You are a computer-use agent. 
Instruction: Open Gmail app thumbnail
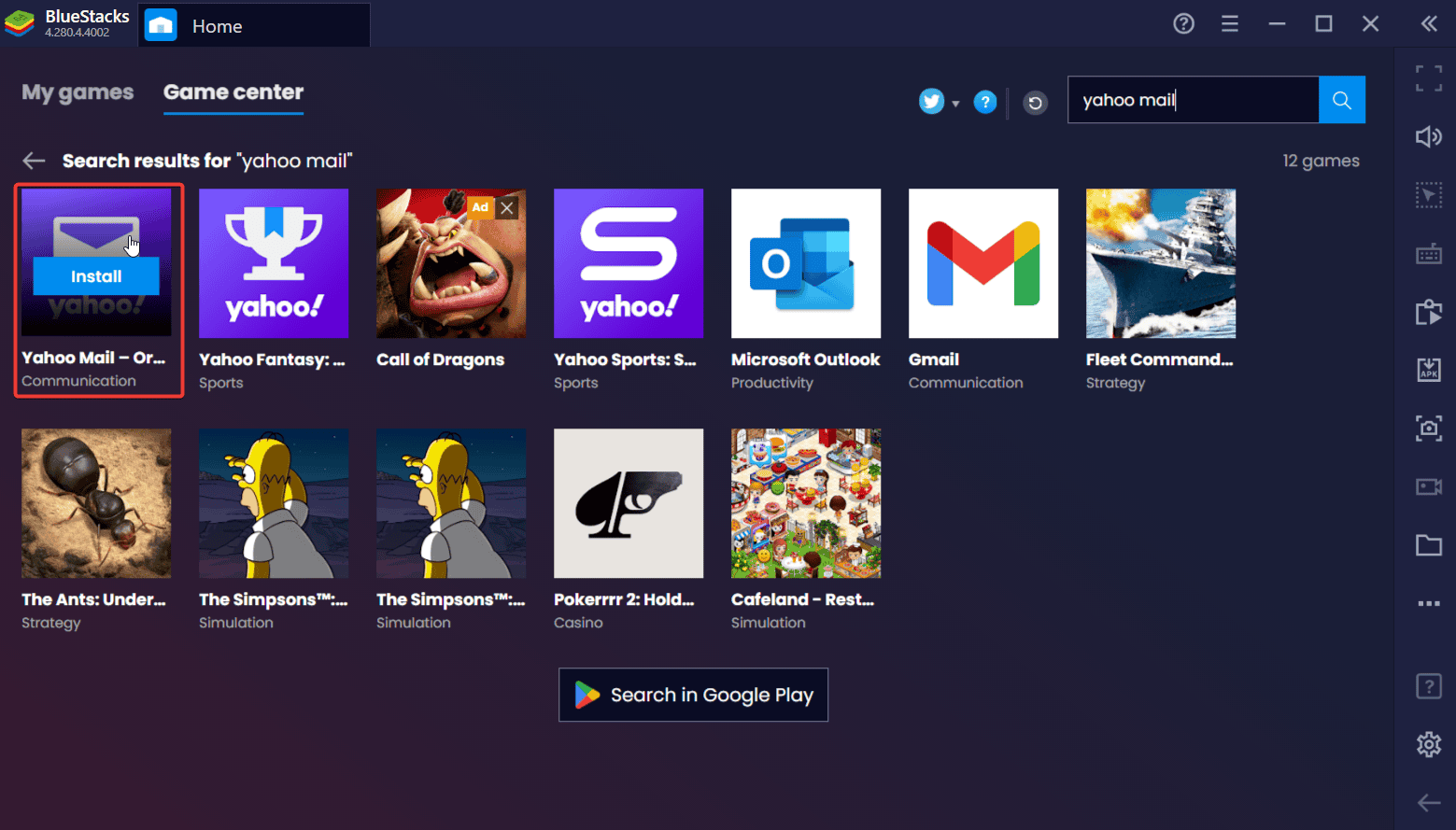(x=983, y=263)
